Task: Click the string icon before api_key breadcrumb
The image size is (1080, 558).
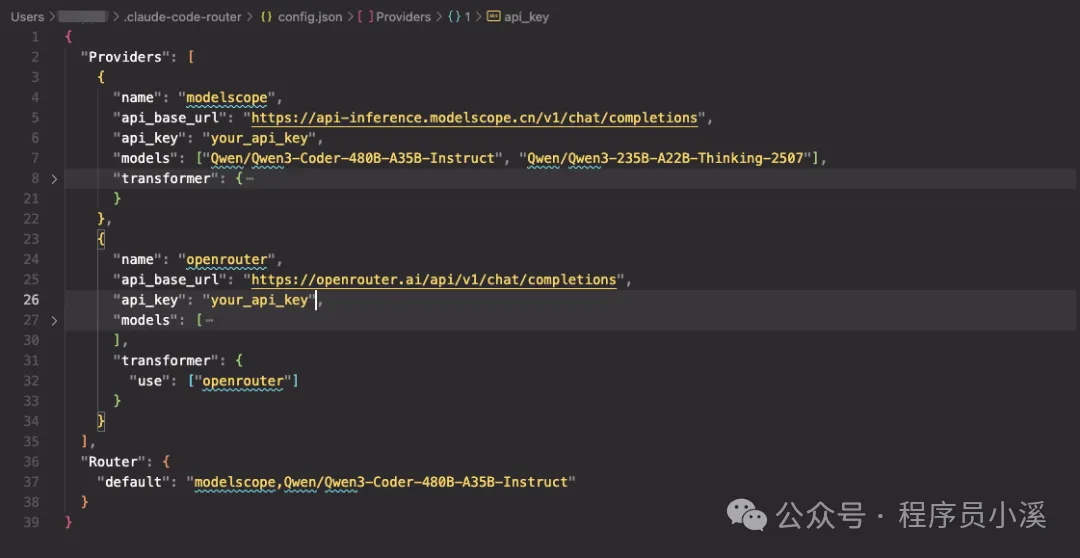Action: 493,17
